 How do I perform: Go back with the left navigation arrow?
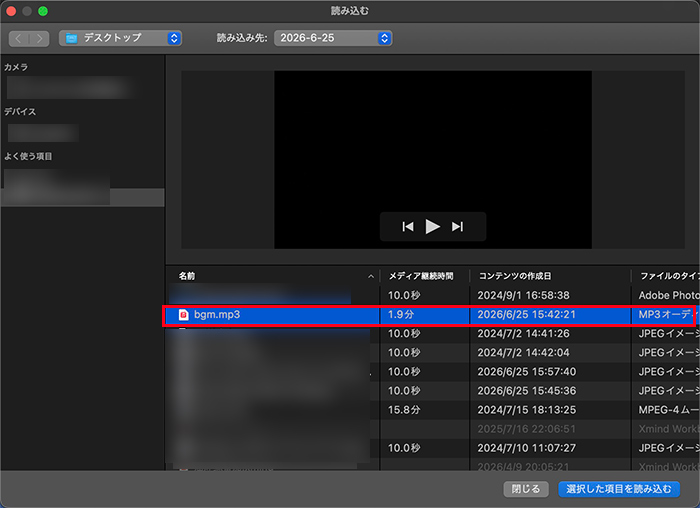pyautogui.click(x=19, y=38)
